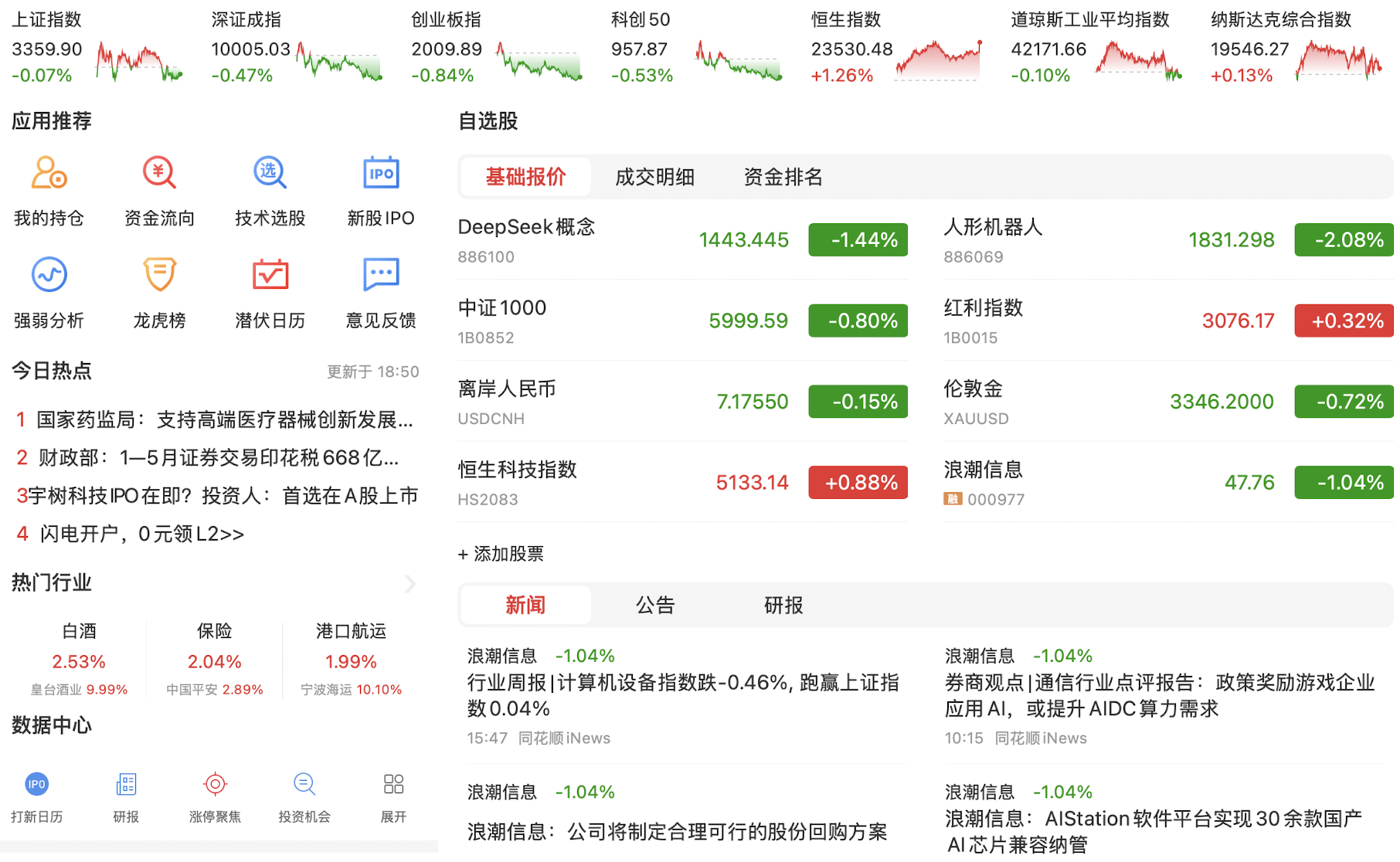Select the 新闻 tab
This screenshot has height=862, width=1400.
525,605
